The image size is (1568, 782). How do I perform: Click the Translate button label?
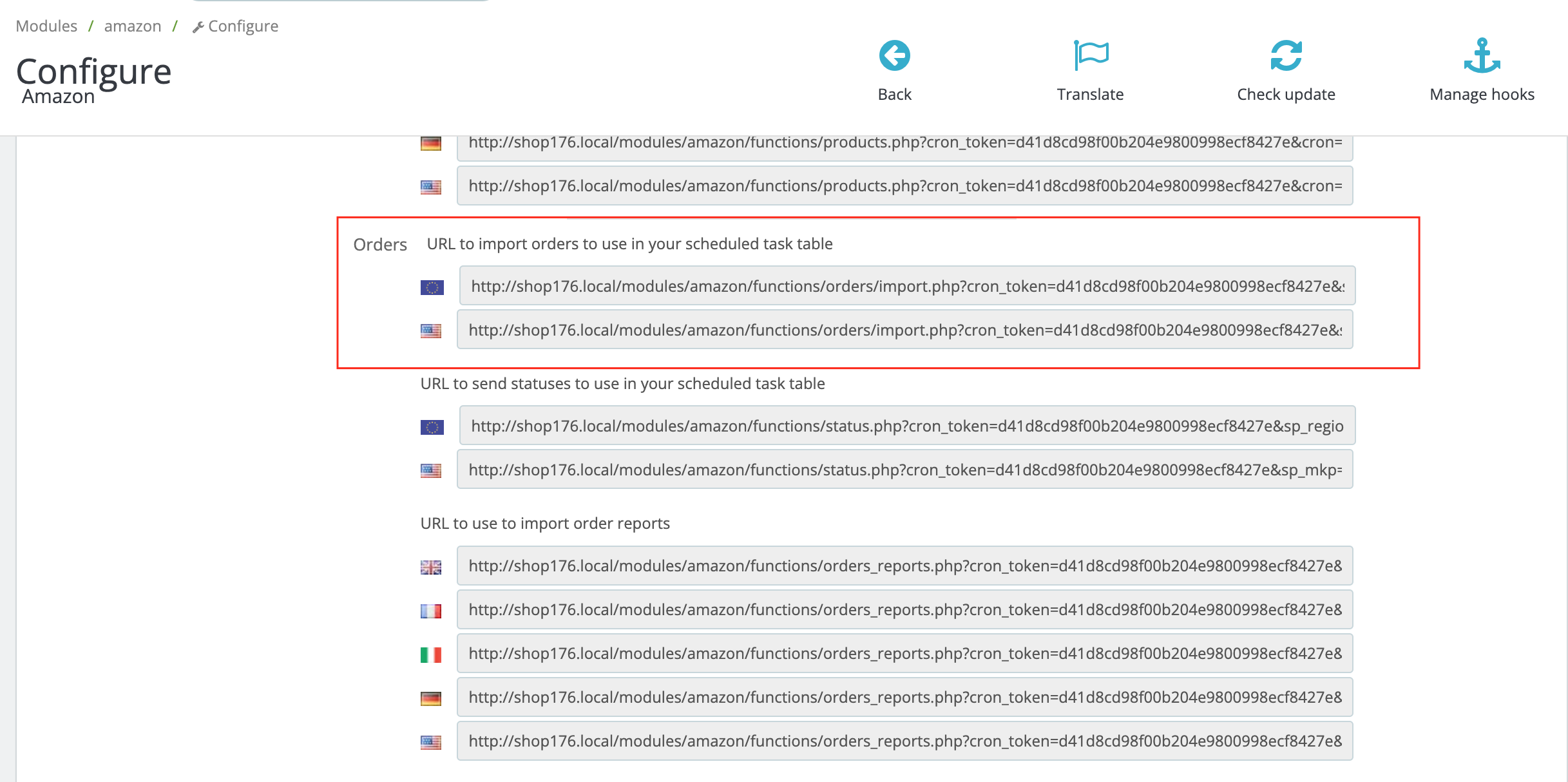[1091, 94]
